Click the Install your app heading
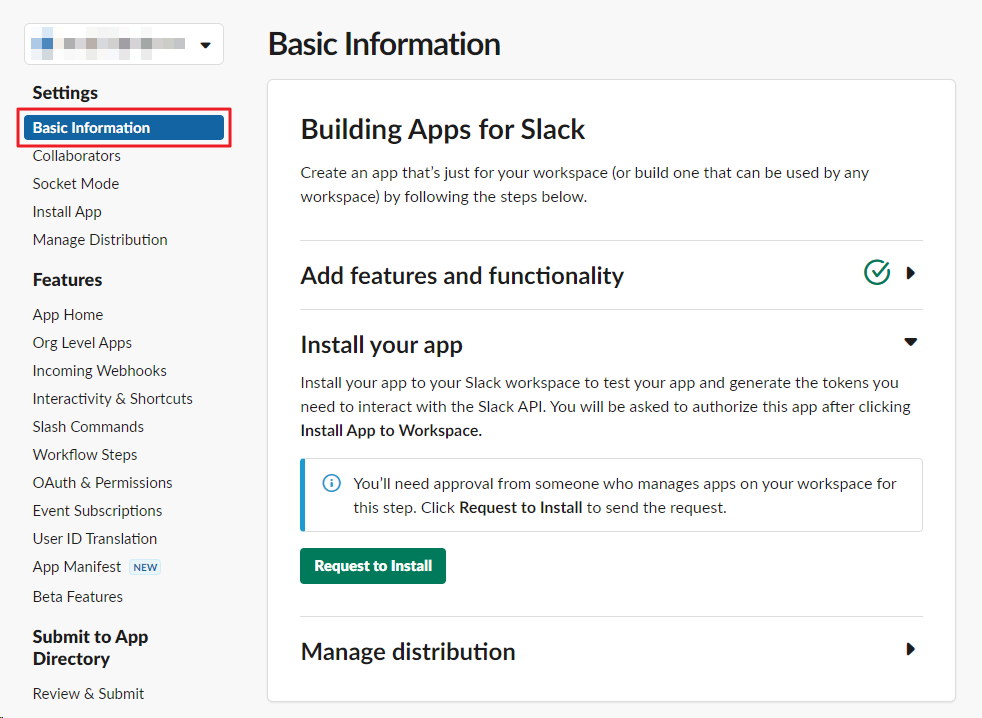This screenshot has height=718, width=982. [x=381, y=345]
